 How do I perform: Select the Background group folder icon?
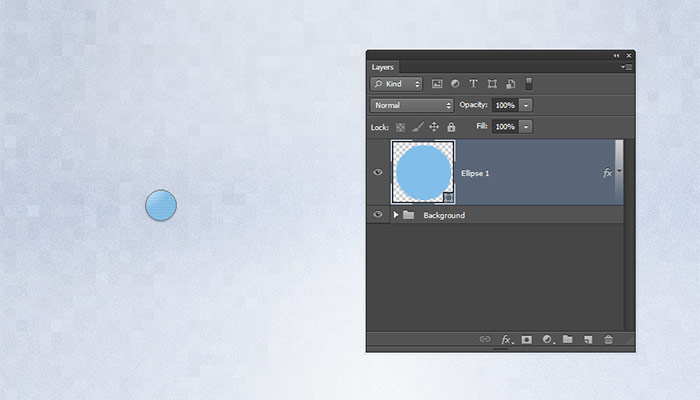coord(408,215)
